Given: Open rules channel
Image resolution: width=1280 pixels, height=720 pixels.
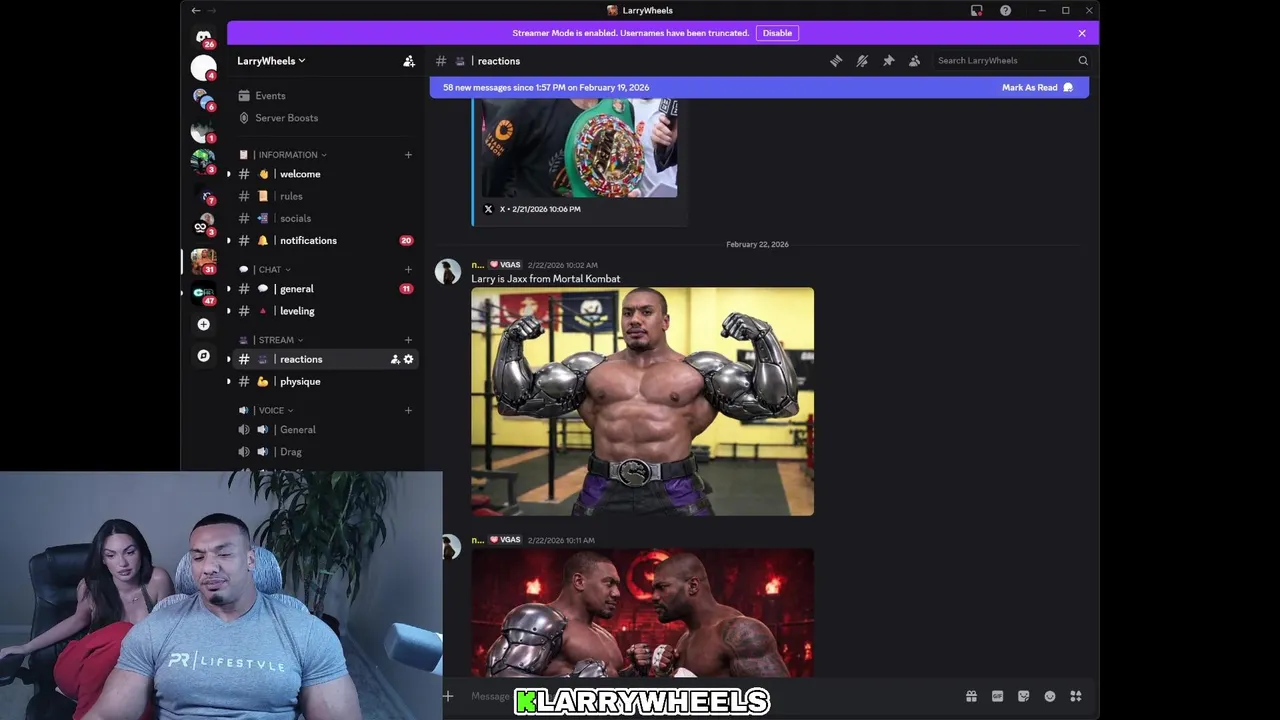Looking at the screenshot, I should click(x=326, y=196).
